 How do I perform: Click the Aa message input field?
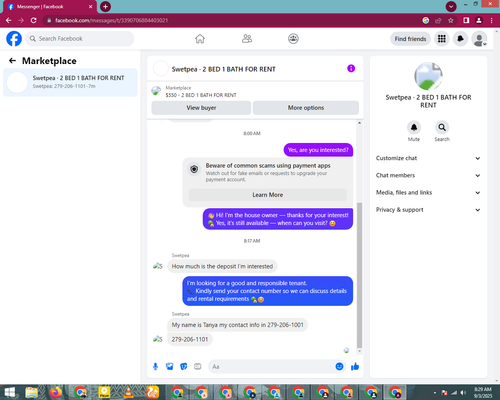272,367
